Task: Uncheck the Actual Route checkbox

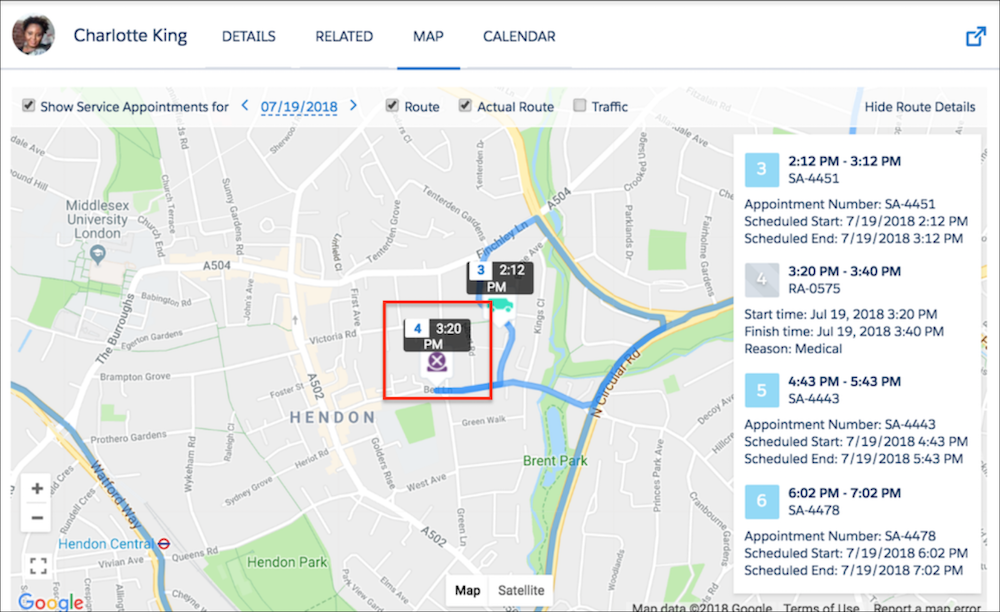Action: click(x=466, y=105)
